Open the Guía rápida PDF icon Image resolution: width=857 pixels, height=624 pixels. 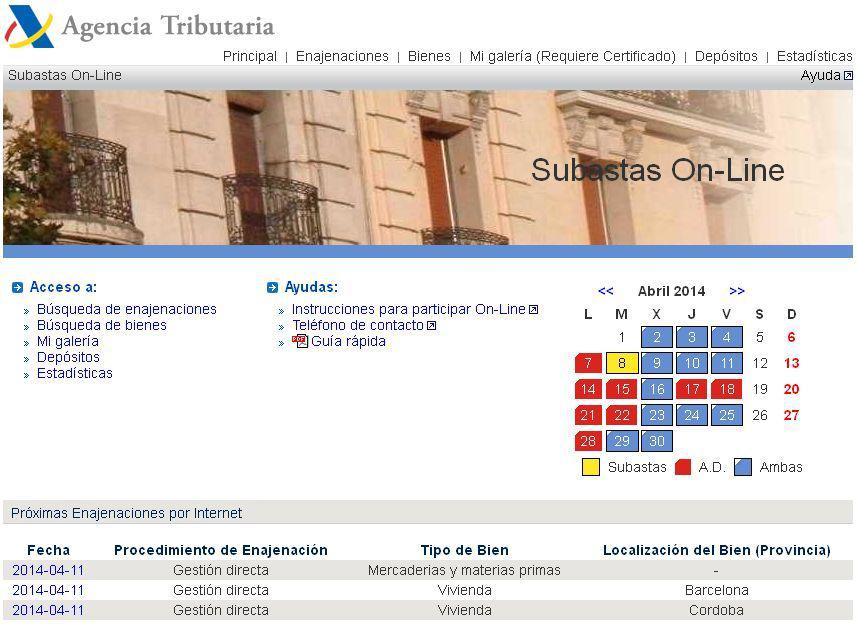[x=300, y=341]
